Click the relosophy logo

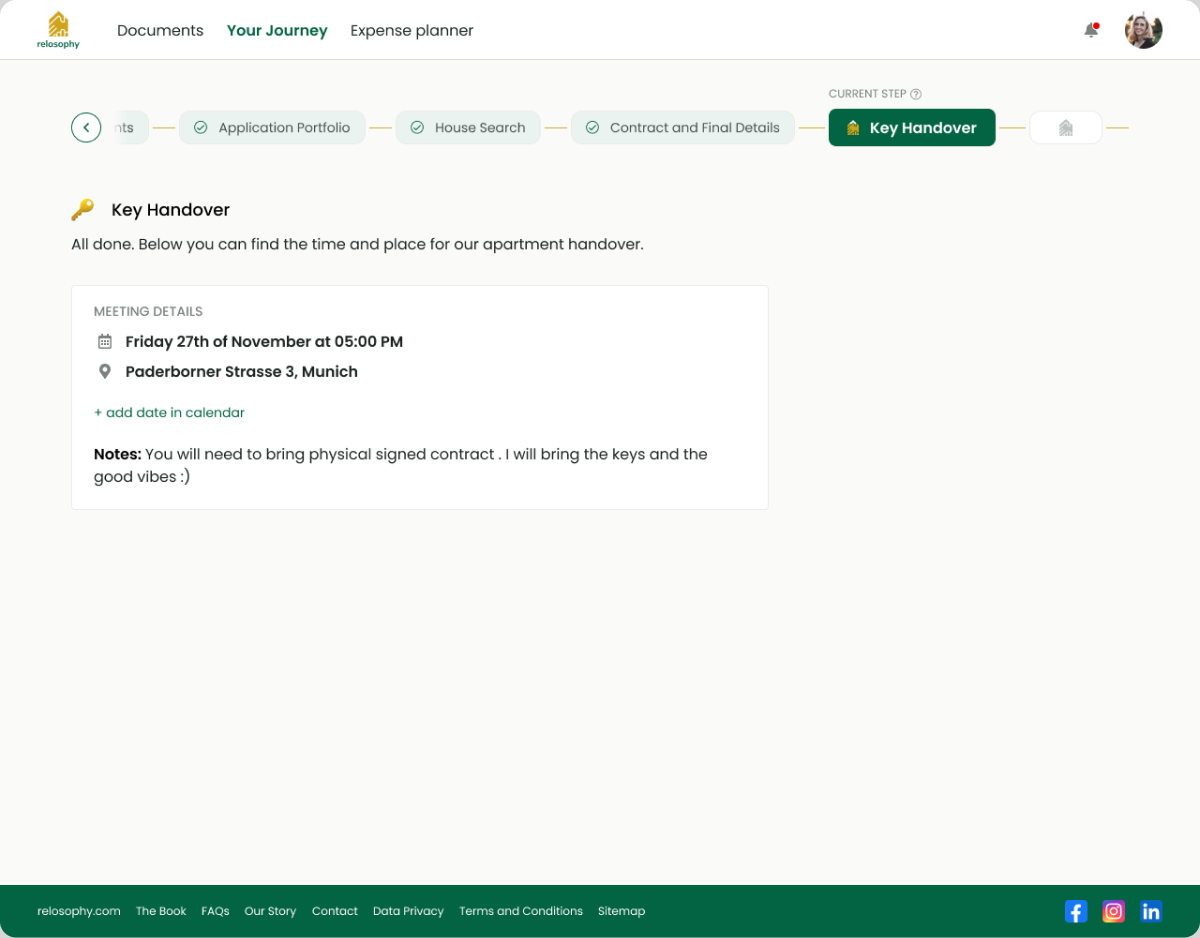pyautogui.click(x=58, y=30)
